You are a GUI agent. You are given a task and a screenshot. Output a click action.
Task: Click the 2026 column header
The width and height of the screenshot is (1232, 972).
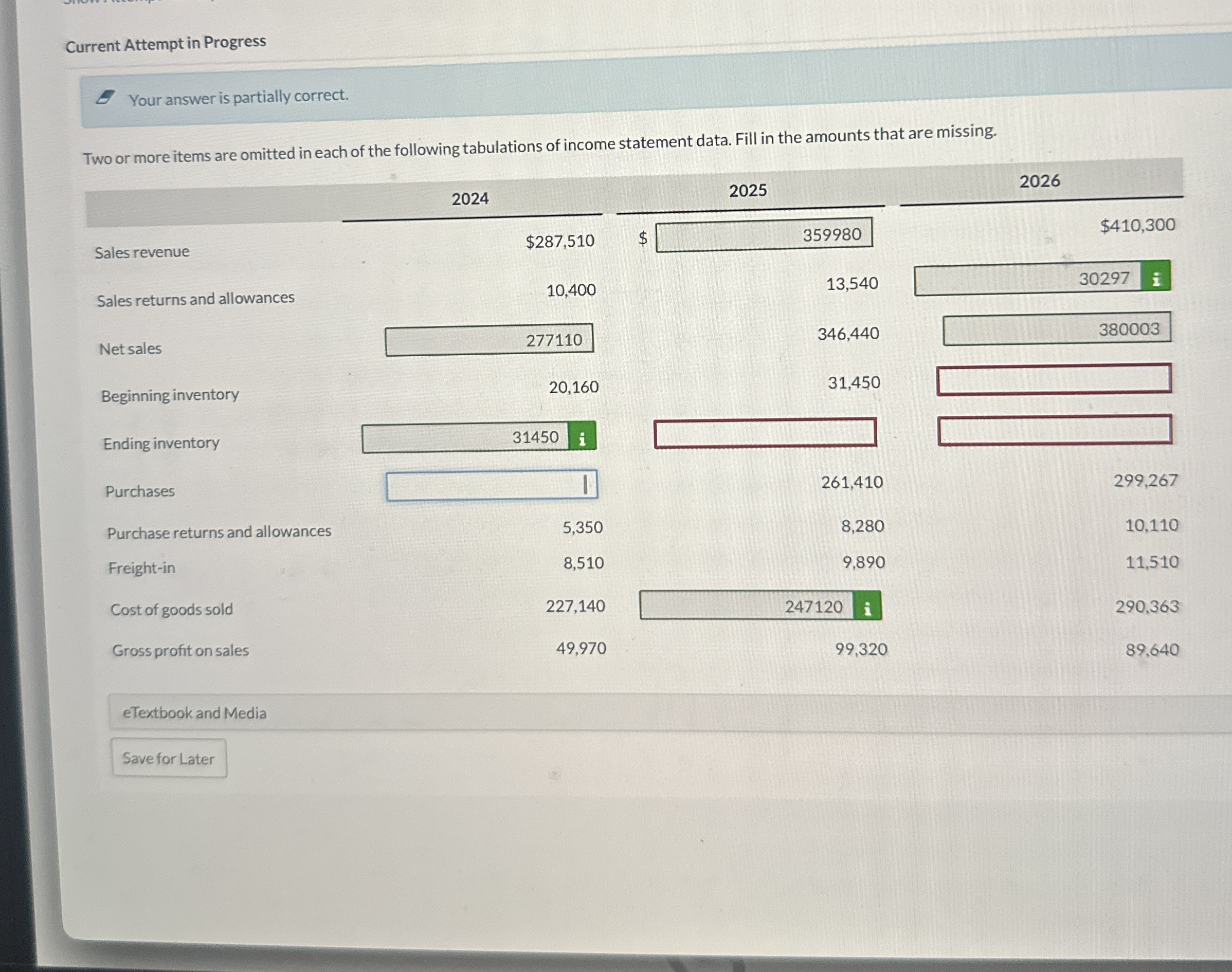pyautogui.click(x=1039, y=181)
